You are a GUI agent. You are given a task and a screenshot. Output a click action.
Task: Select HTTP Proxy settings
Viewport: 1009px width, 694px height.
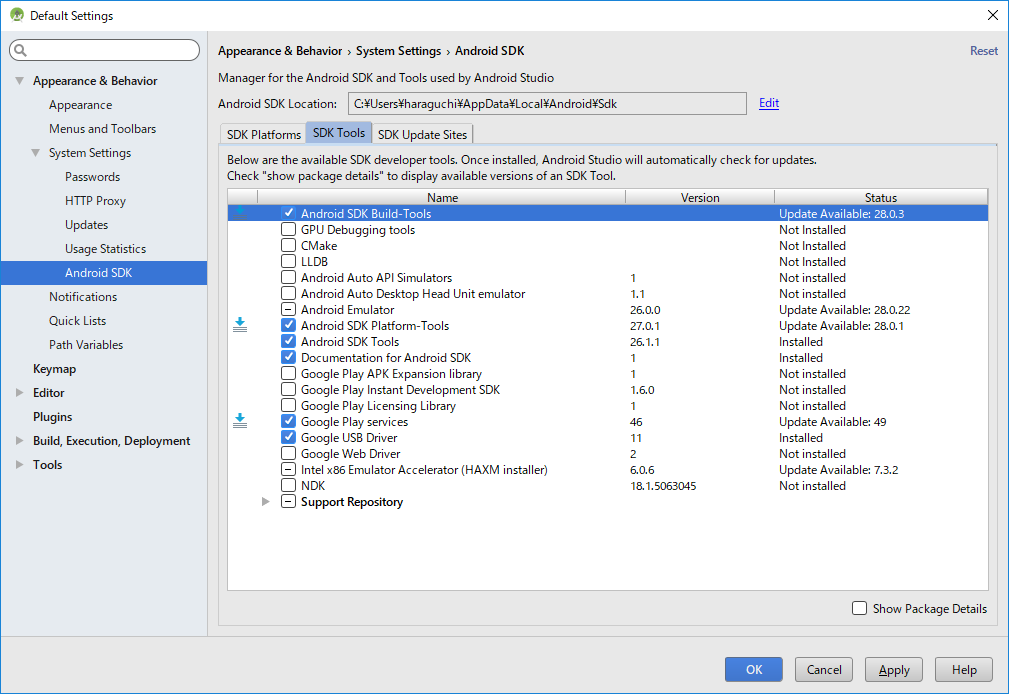(x=95, y=200)
